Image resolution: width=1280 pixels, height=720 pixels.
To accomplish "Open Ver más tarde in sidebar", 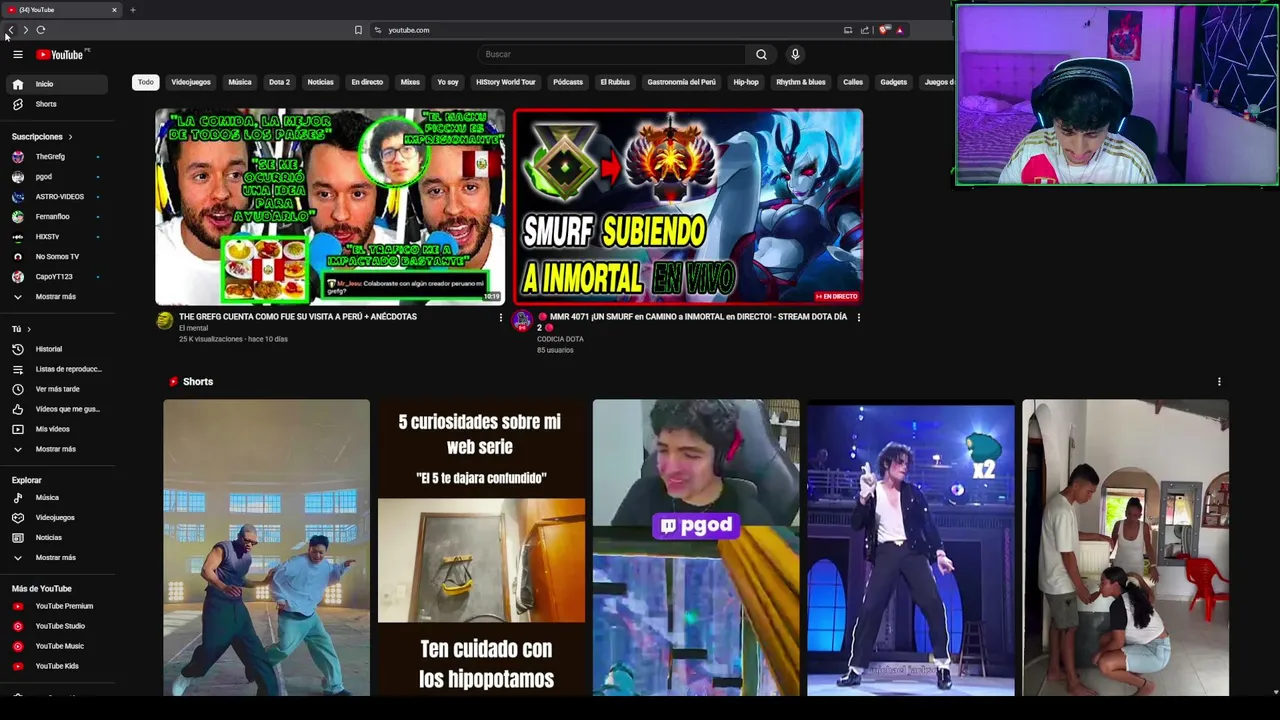I will coord(57,389).
